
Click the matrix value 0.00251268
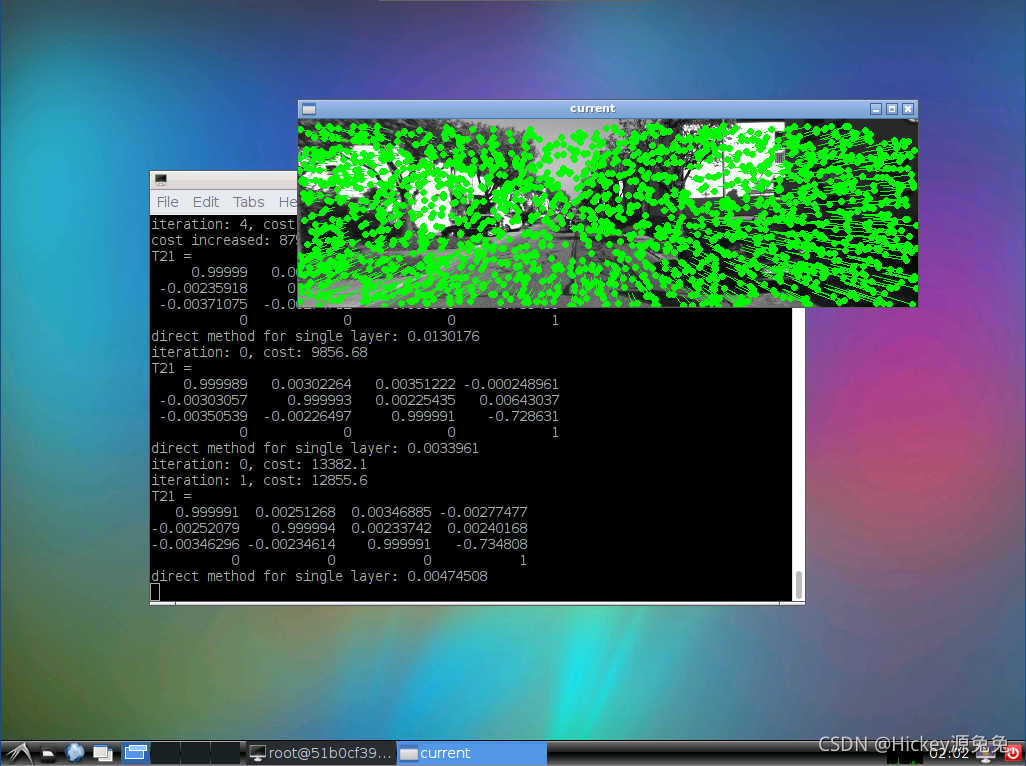pyautogui.click(x=295, y=512)
